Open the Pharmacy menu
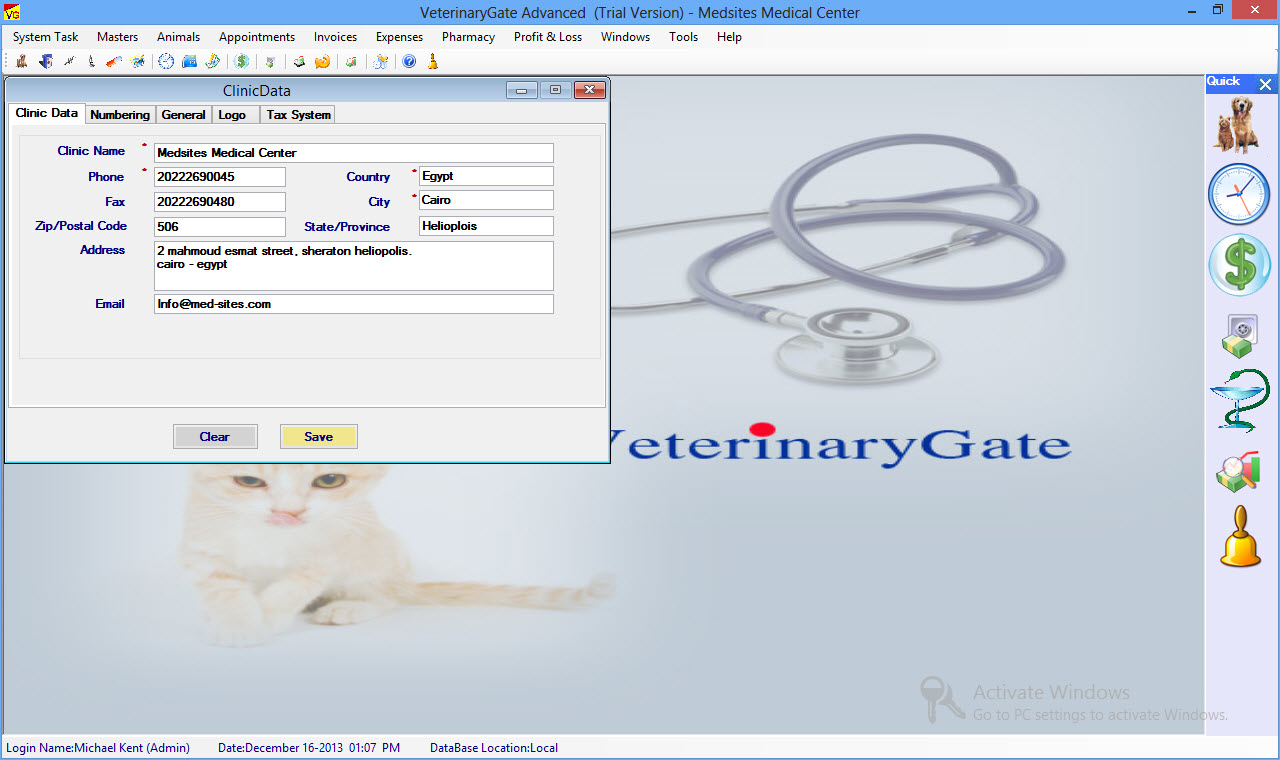Image resolution: width=1280 pixels, height=760 pixels. click(468, 37)
